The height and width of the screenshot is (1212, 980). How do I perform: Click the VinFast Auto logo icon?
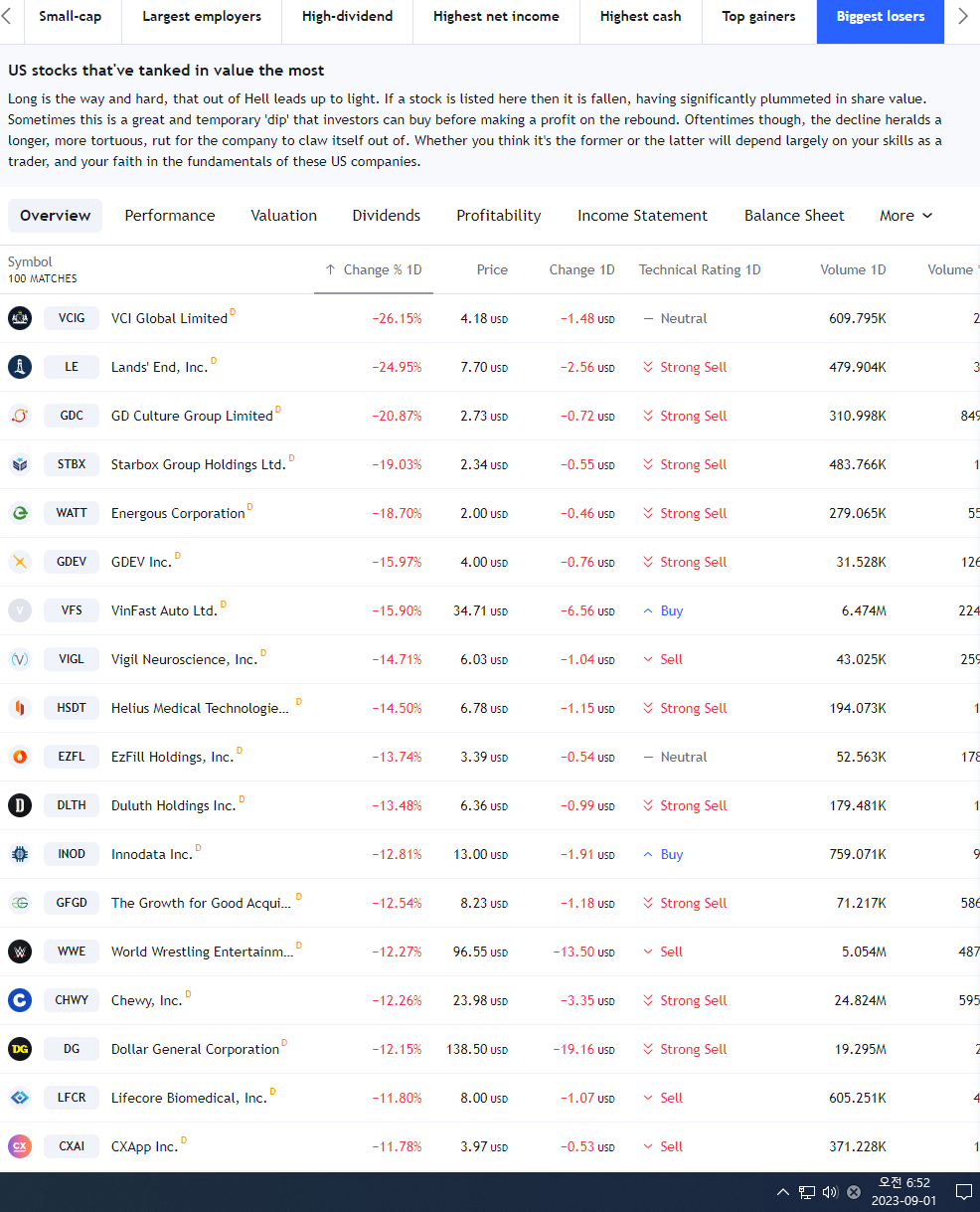(x=20, y=610)
